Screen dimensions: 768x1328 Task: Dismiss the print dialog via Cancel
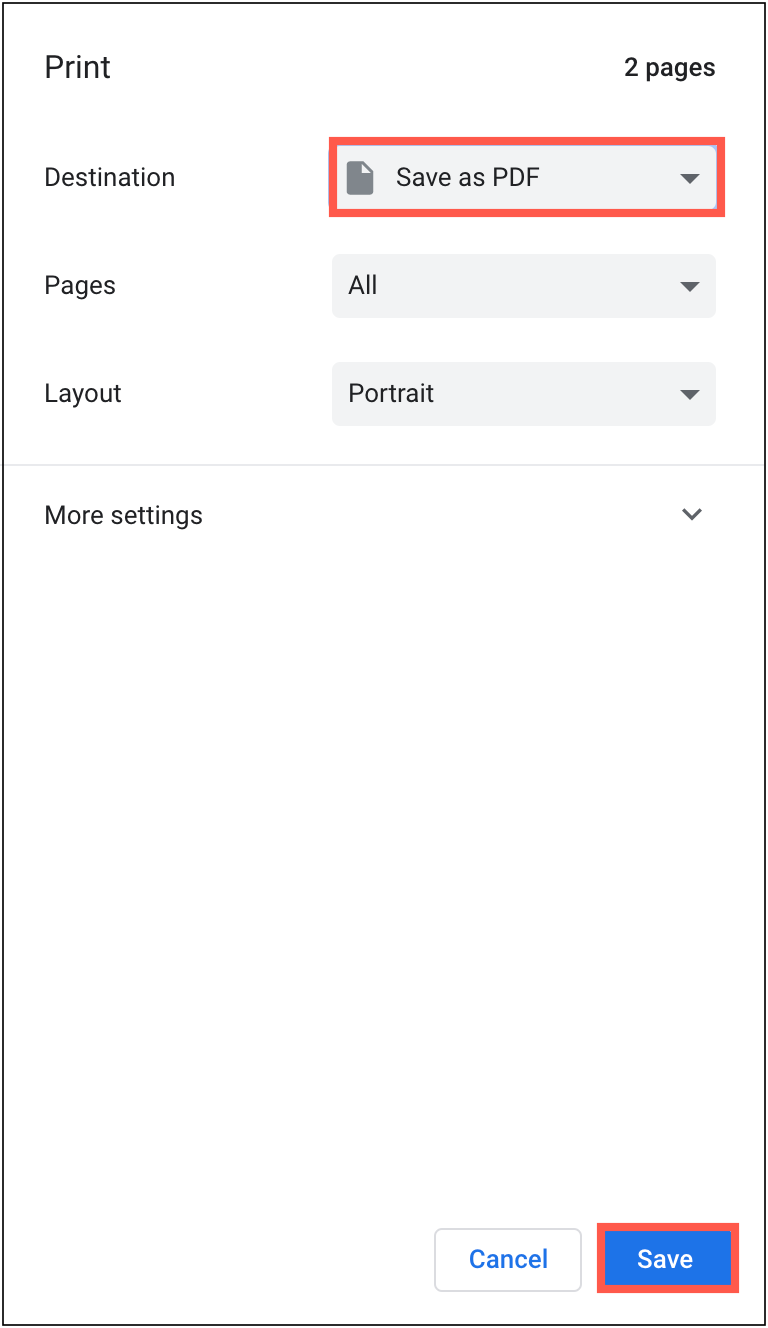[508, 1259]
